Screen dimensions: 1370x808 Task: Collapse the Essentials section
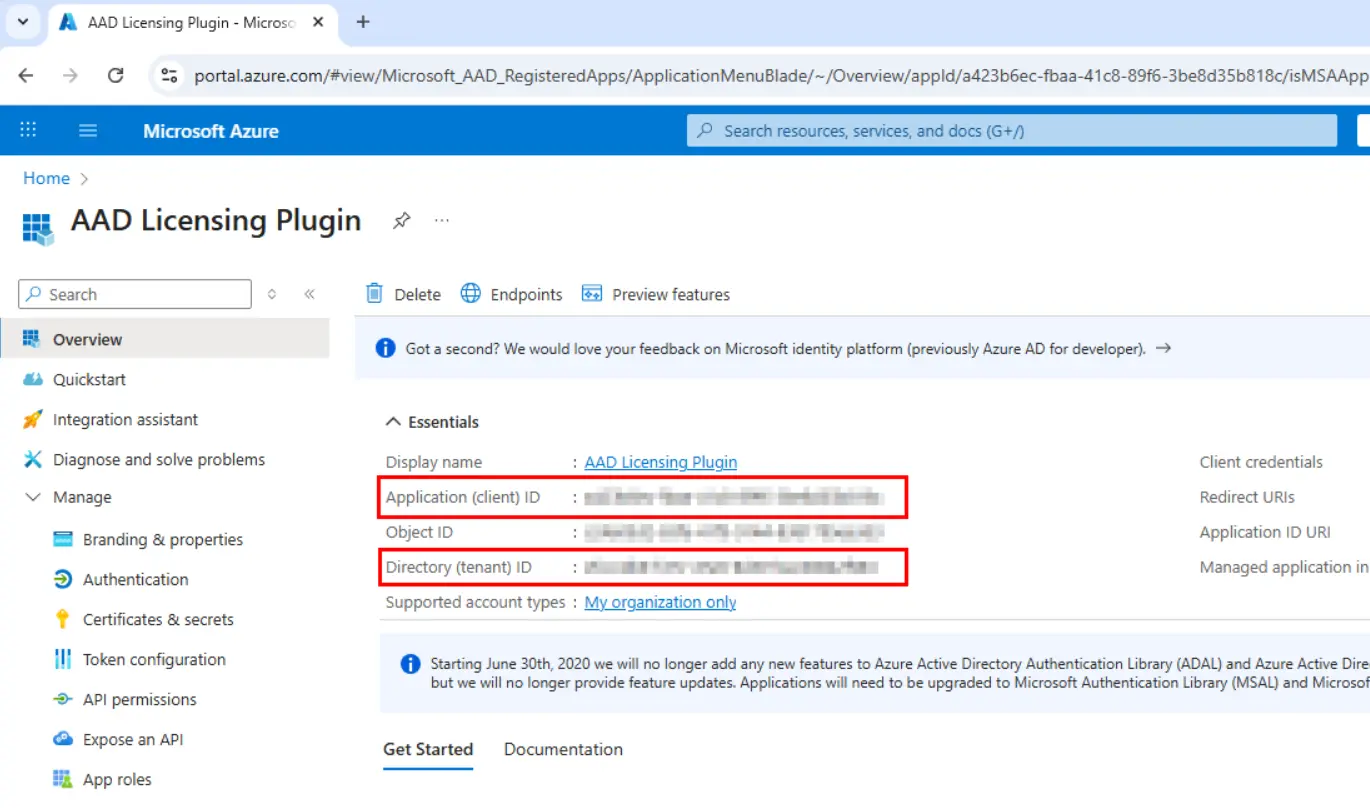coord(394,422)
